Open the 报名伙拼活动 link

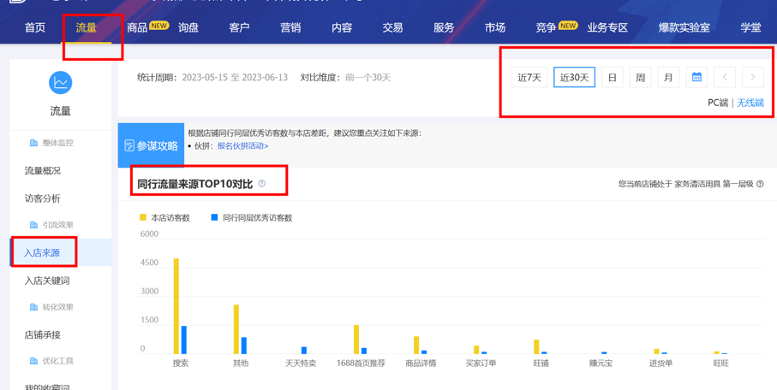pos(243,146)
